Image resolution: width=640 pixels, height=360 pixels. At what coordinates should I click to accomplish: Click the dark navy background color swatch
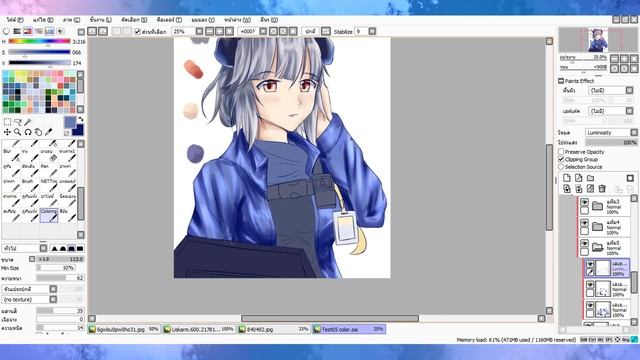point(79,131)
